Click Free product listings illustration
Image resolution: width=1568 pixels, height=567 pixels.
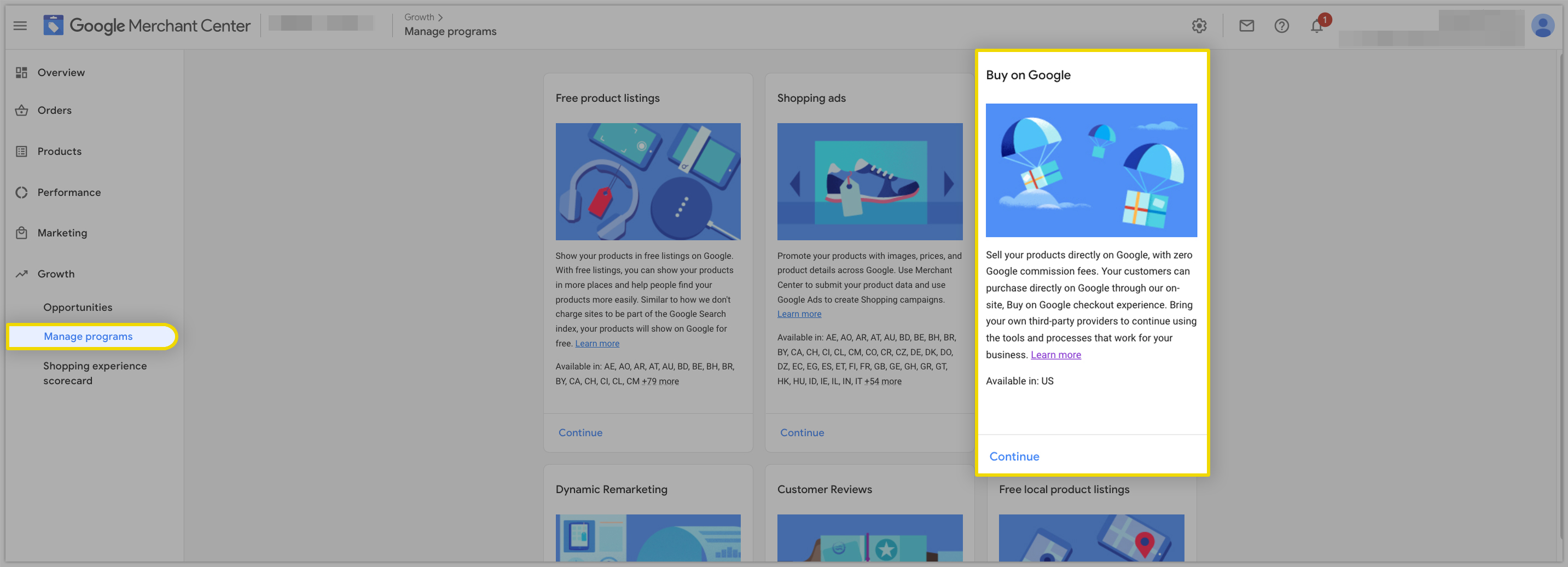[x=648, y=182]
